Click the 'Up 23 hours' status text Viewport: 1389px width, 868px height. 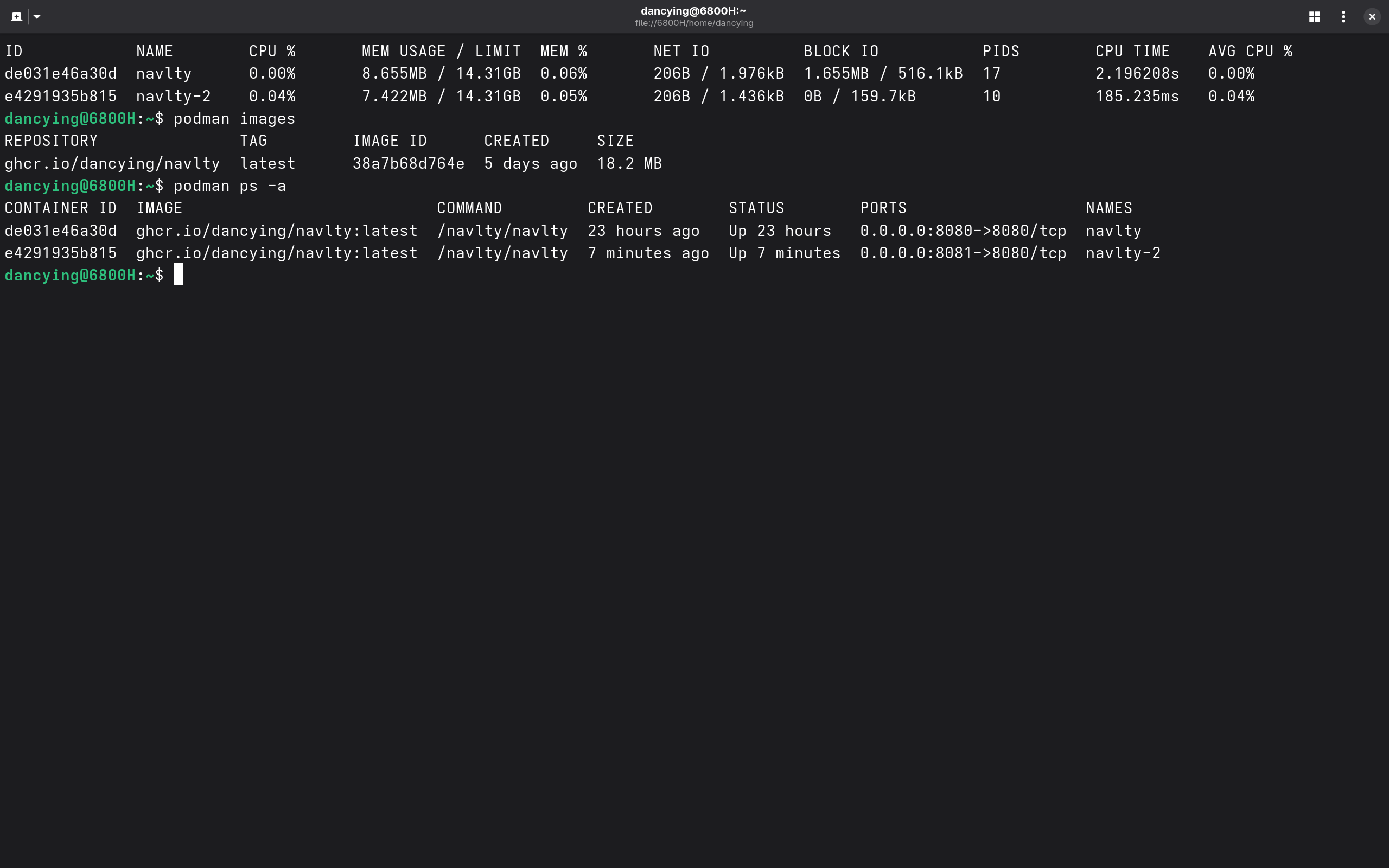780,231
